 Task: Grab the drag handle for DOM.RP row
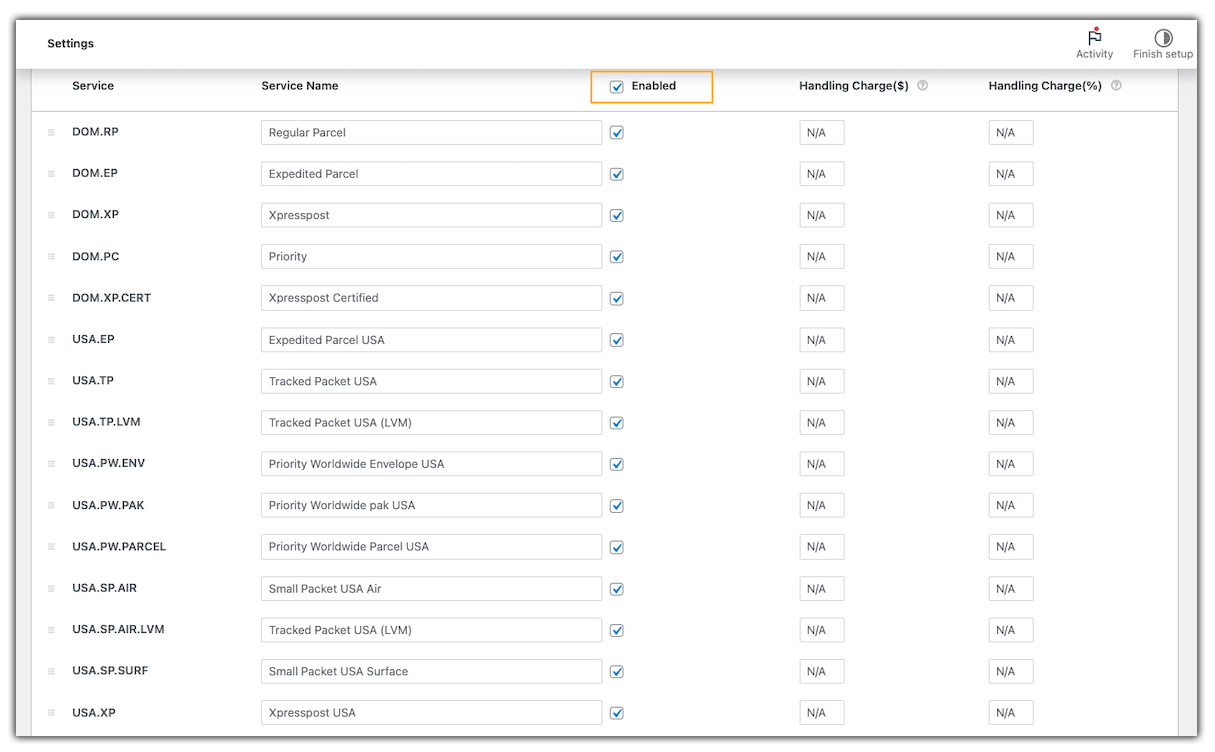click(51, 133)
